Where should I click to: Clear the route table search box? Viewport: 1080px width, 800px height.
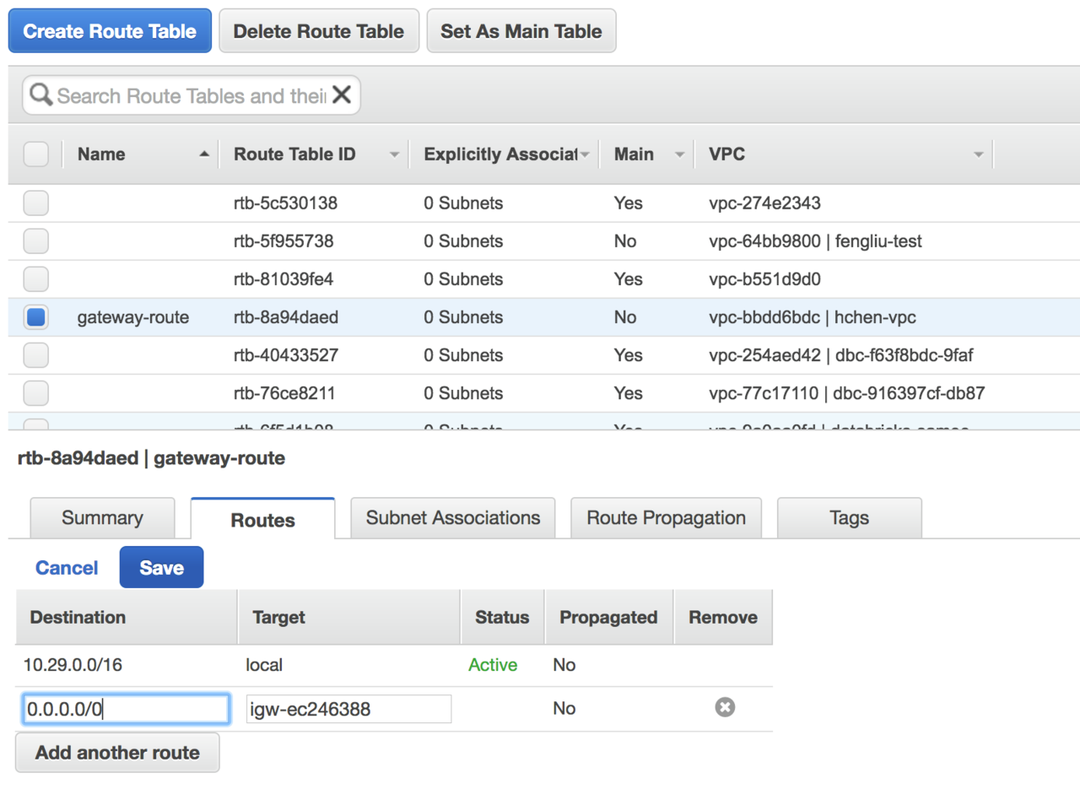[x=342, y=95]
